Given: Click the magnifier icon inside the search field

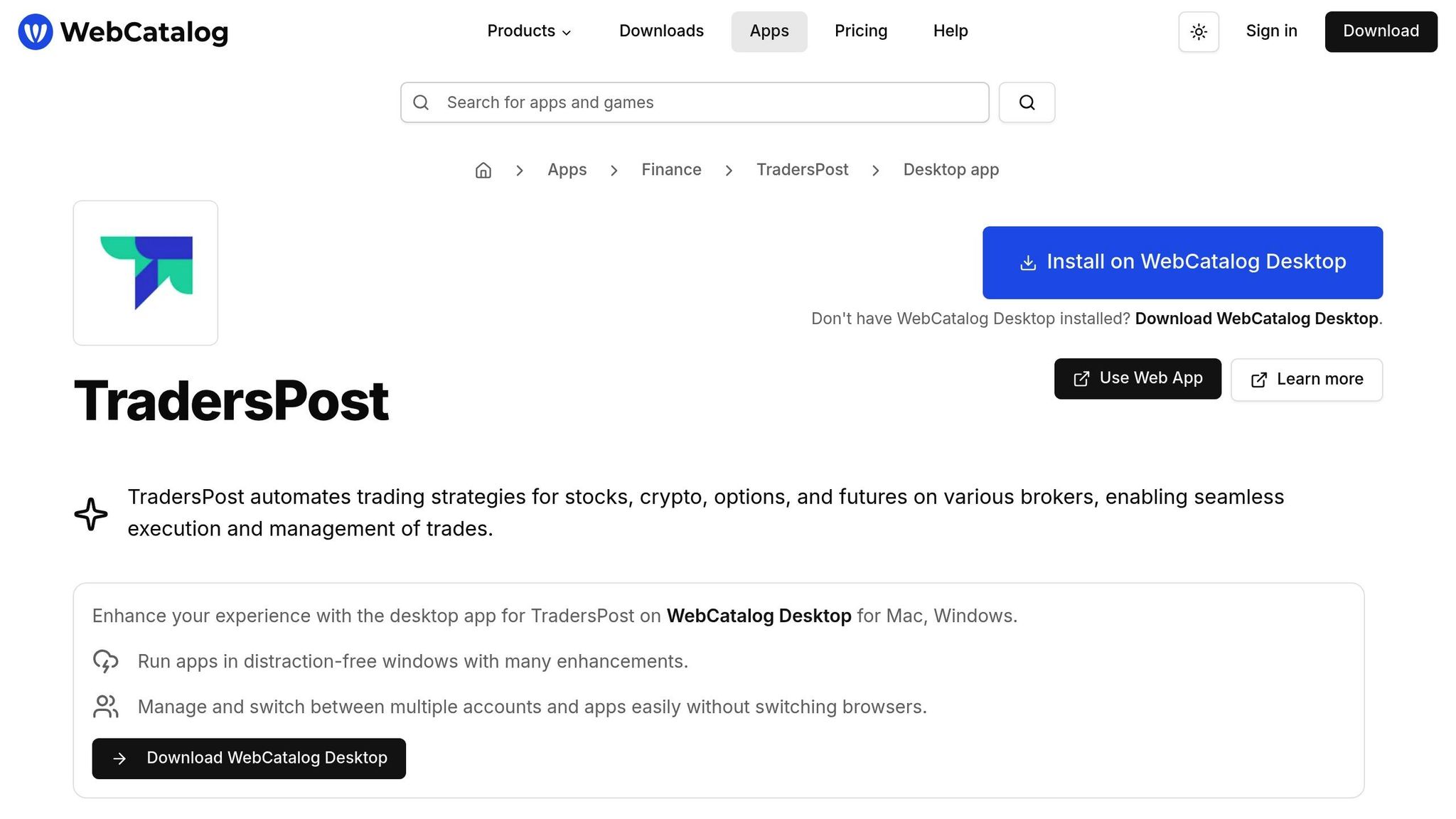Looking at the screenshot, I should point(421,102).
